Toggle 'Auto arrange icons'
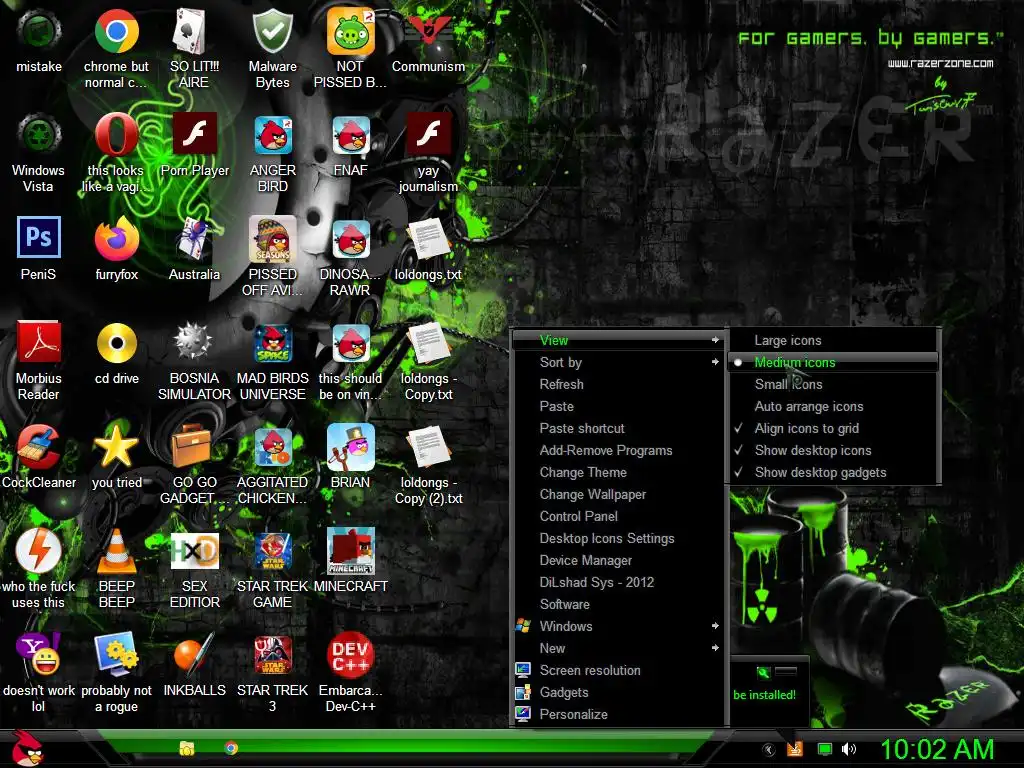Screen dimensions: 1024x768 click(833, 406)
